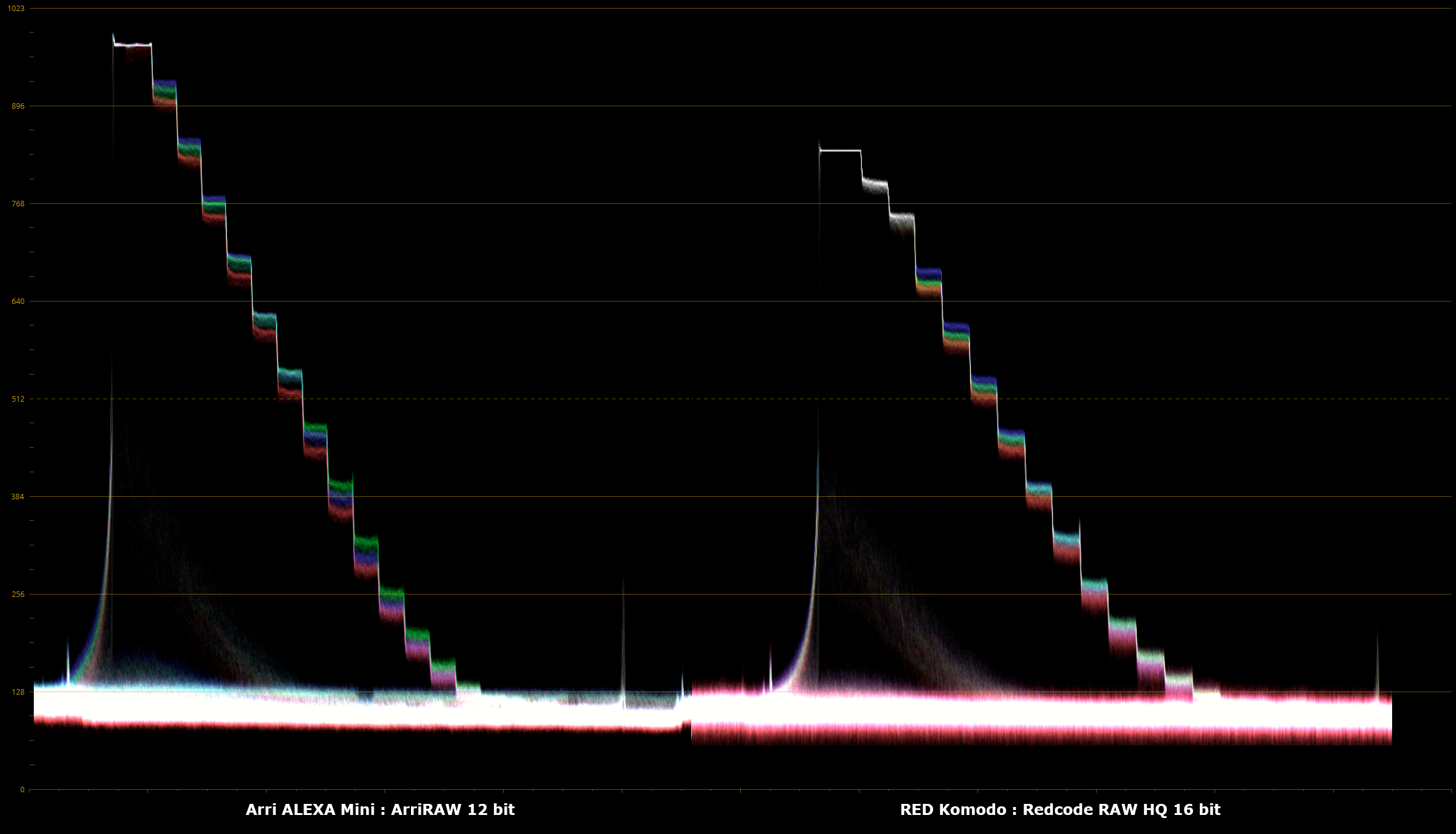Click the 512 scale label
The image size is (1456, 834).
(x=18, y=399)
